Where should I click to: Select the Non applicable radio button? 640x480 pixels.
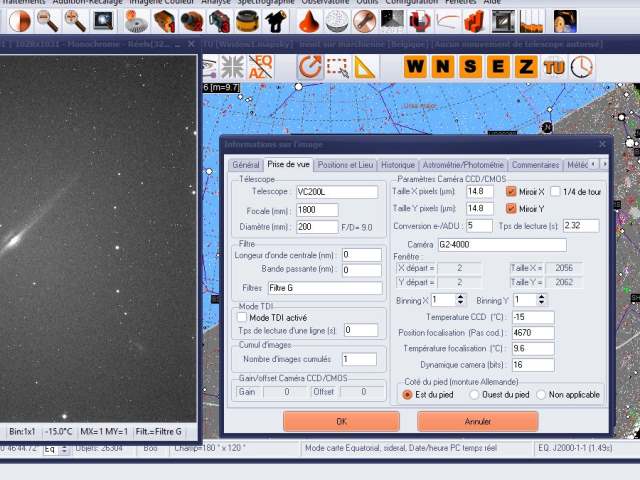(541, 394)
